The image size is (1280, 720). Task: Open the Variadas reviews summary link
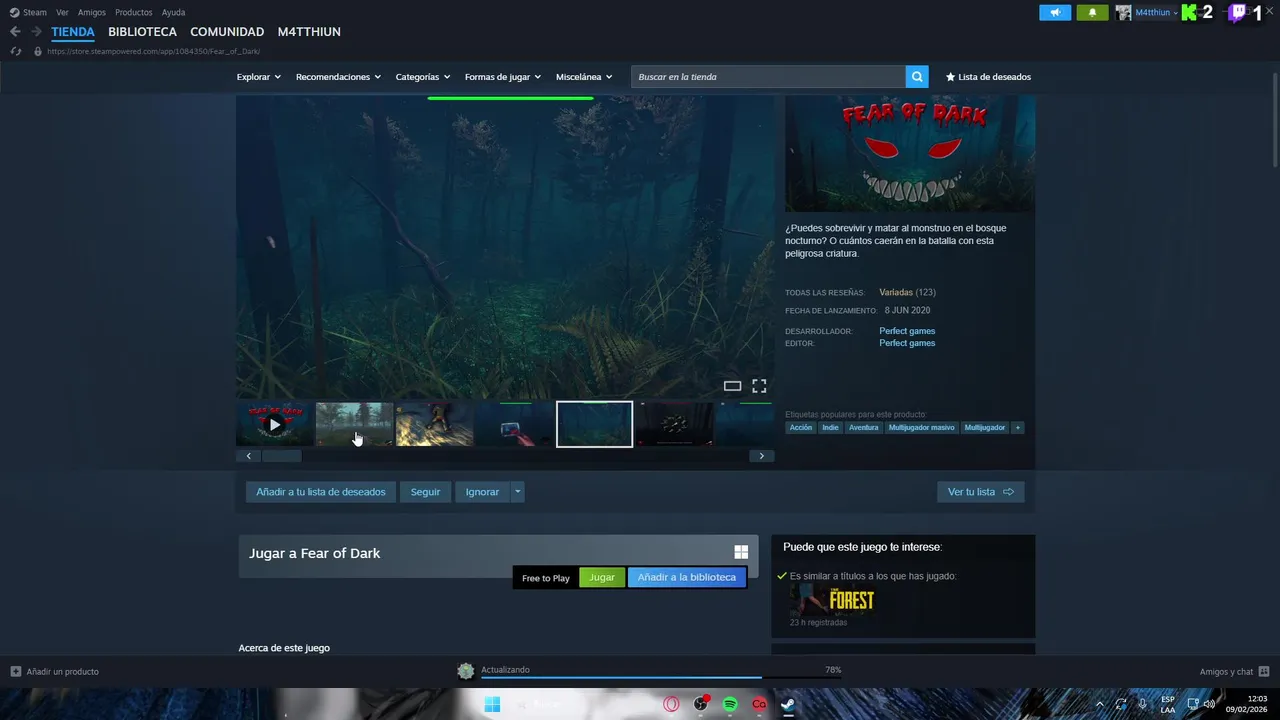[896, 292]
